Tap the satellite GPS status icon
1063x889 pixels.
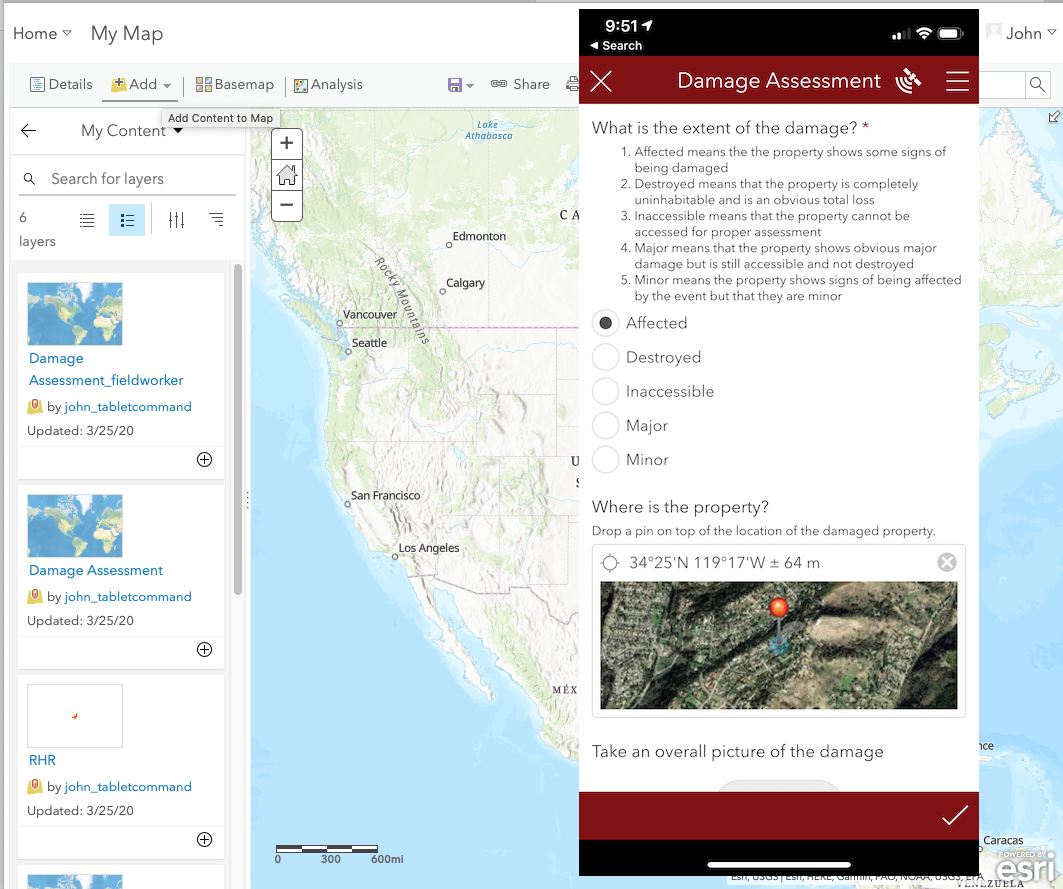click(x=908, y=82)
